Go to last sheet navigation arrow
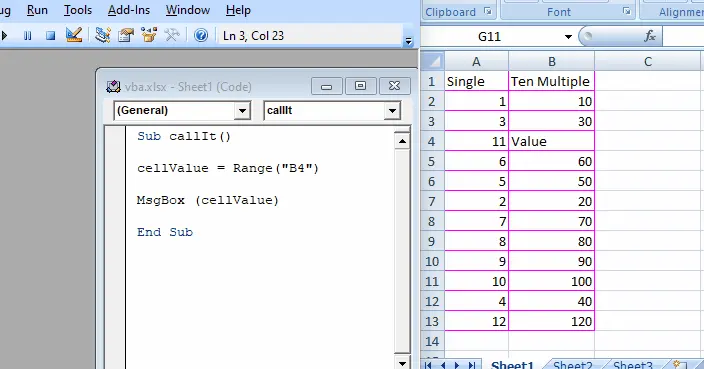The height and width of the screenshot is (369, 704). [472, 365]
